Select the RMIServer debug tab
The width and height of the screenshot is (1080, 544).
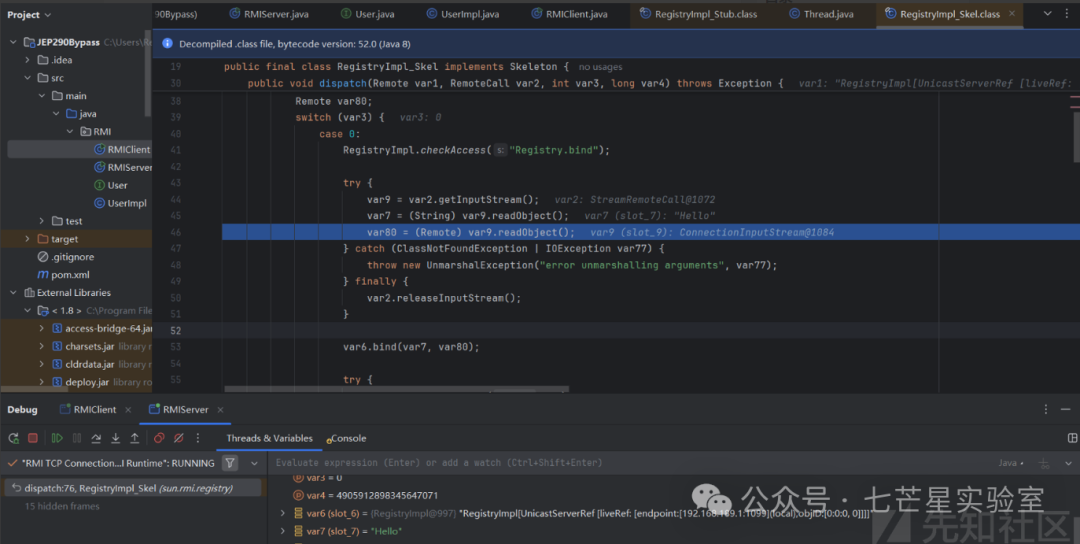[x=178, y=409]
